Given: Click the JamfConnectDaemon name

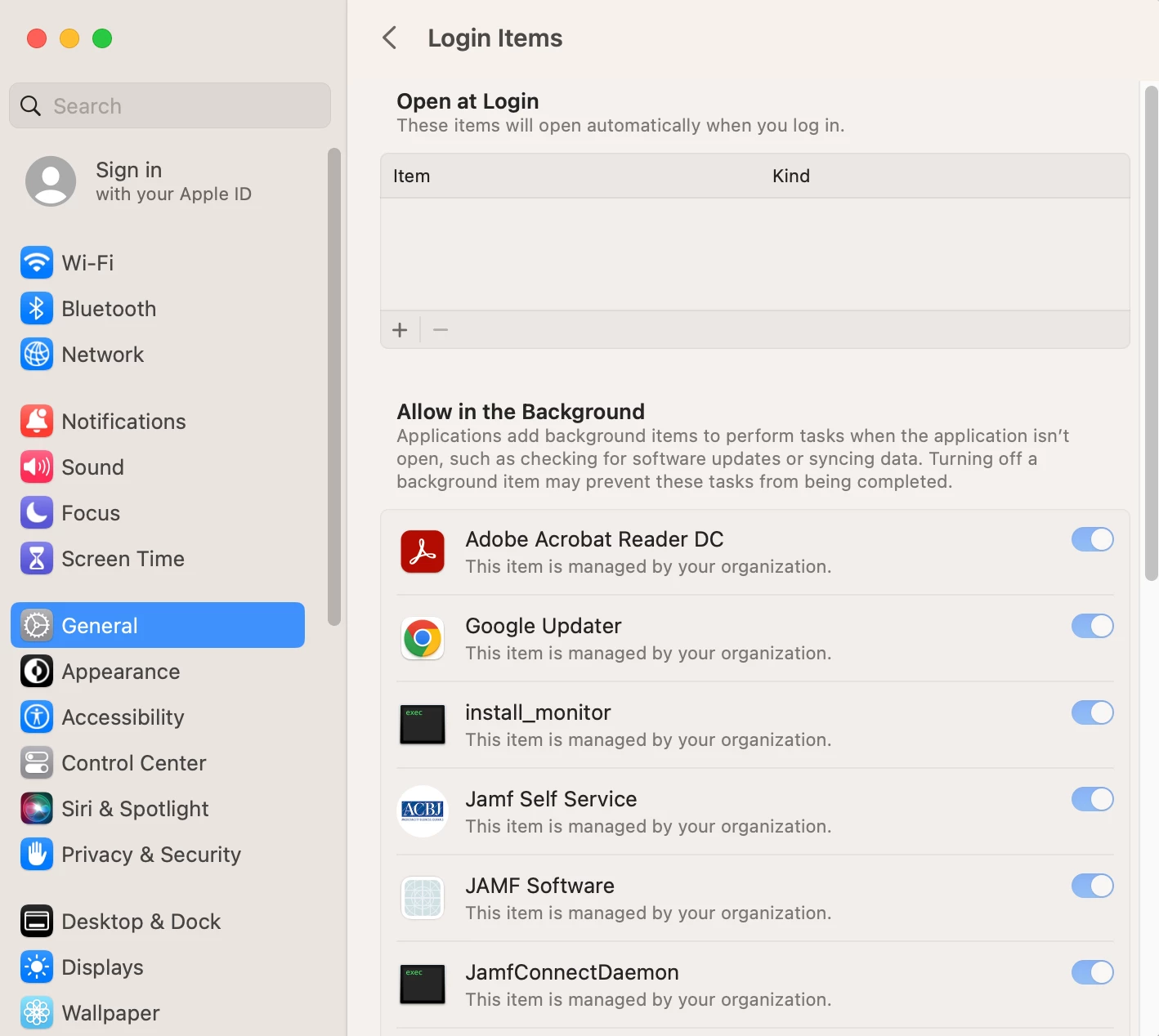Looking at the screenshot, I should (x=572, y=972).
